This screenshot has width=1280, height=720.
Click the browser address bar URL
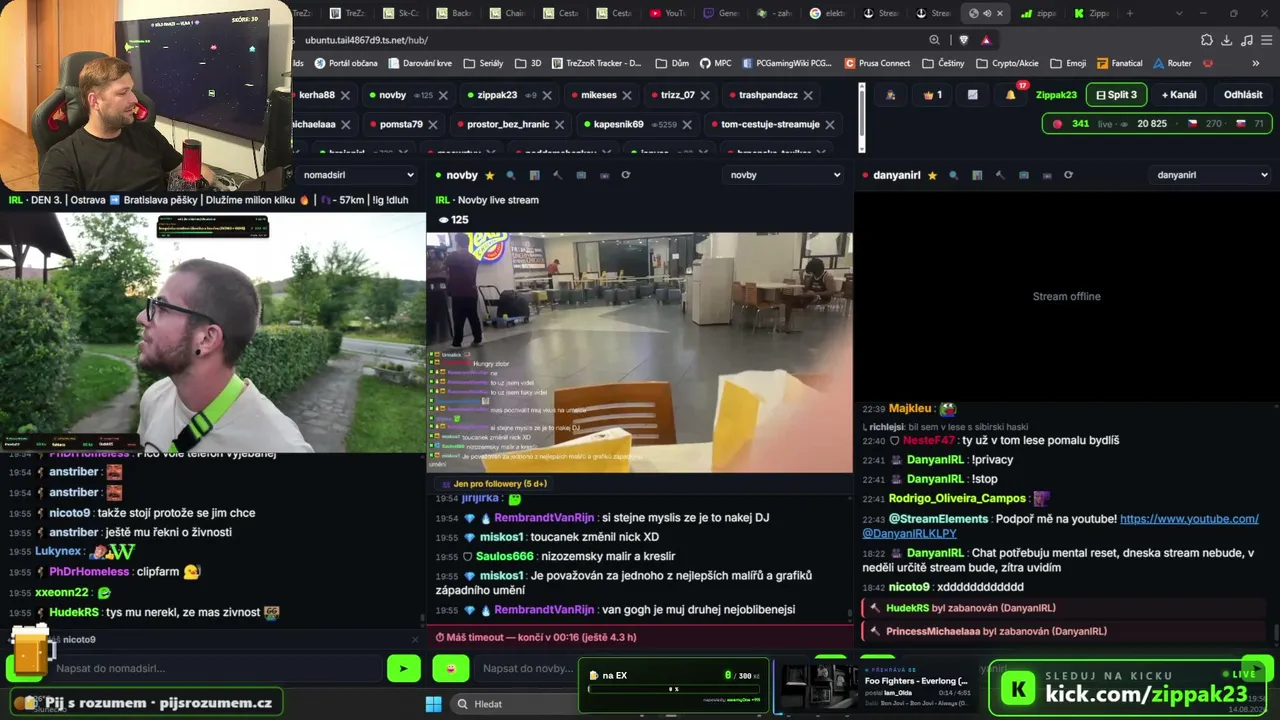[366, 40]
